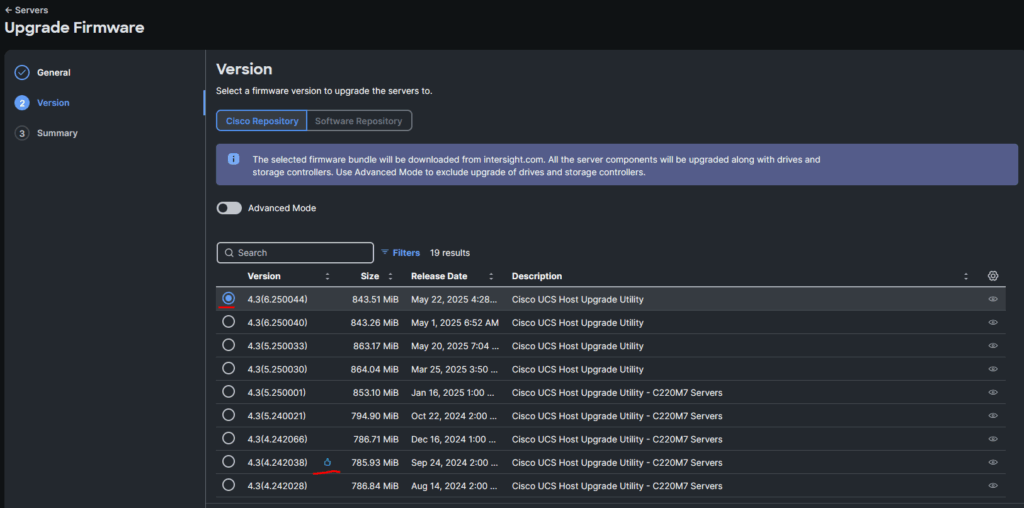
Task: Select radio button for 4.3(4.242028)
Action: click(x=228, y=485)
